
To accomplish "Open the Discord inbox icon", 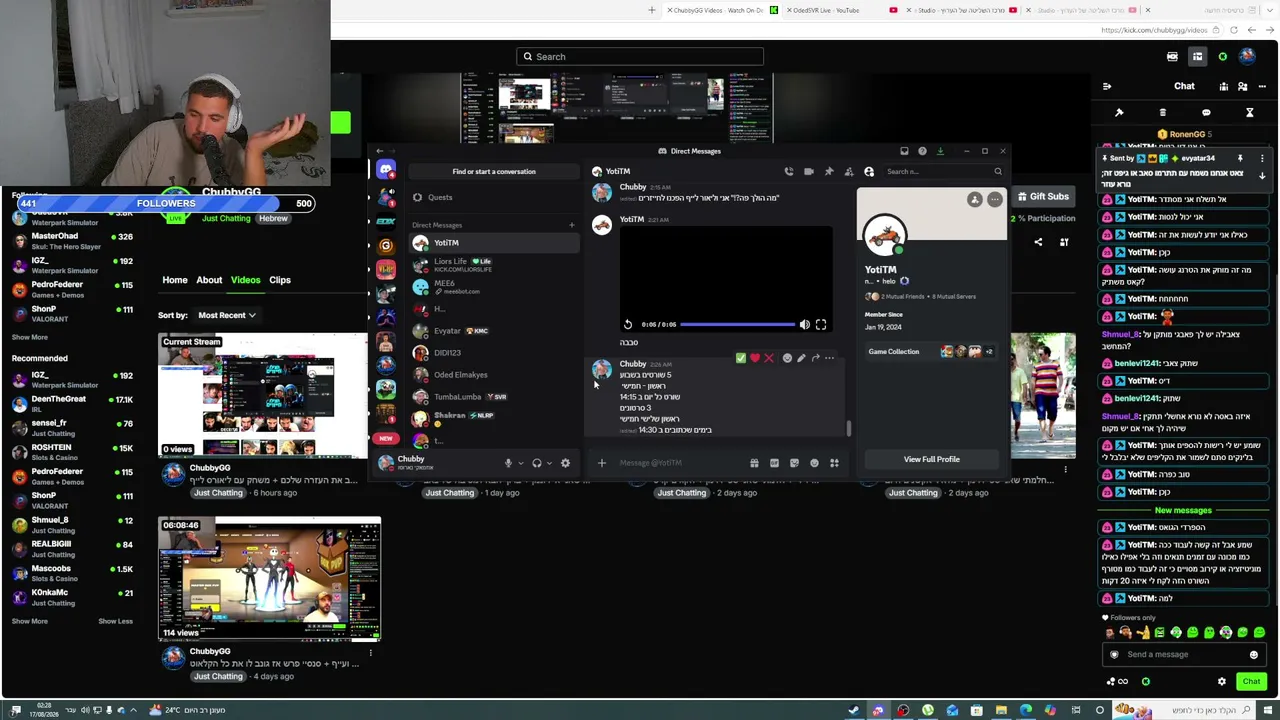I will tap(904, 151).
